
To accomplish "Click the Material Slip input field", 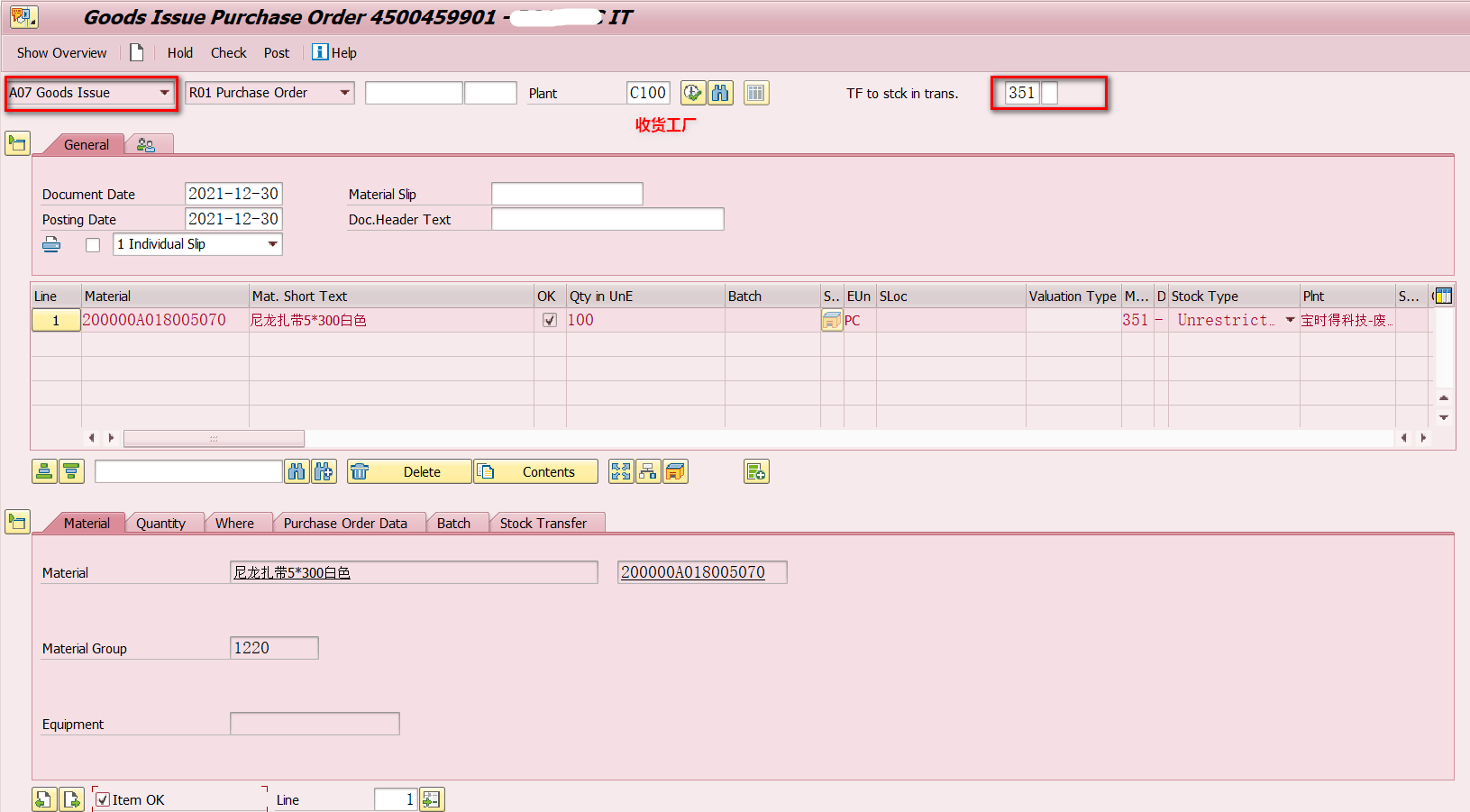I will [x=566, y=193].
